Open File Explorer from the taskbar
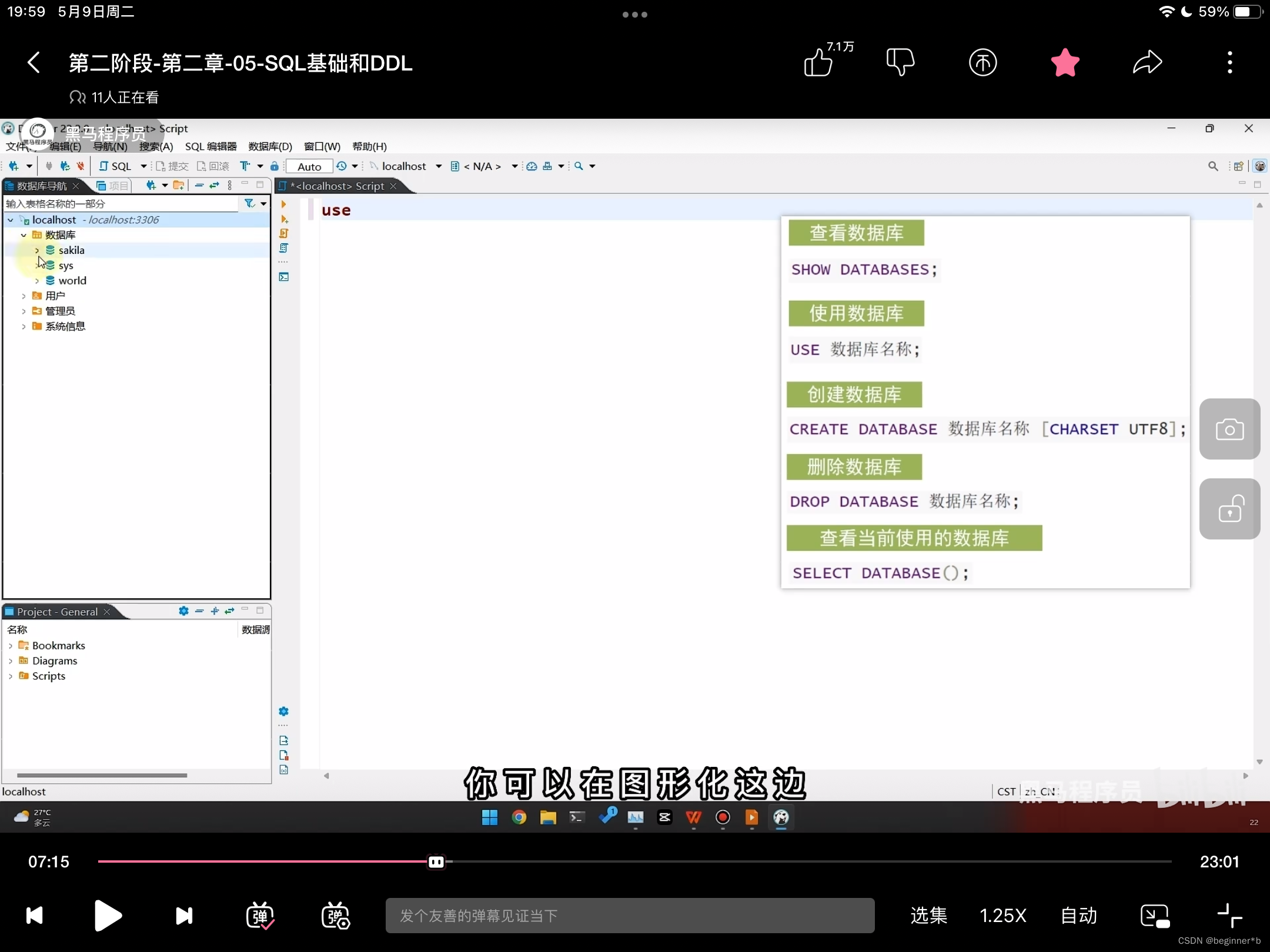Screen dimensions: 1270x952 pyautogui.click(x=548, y=817)
